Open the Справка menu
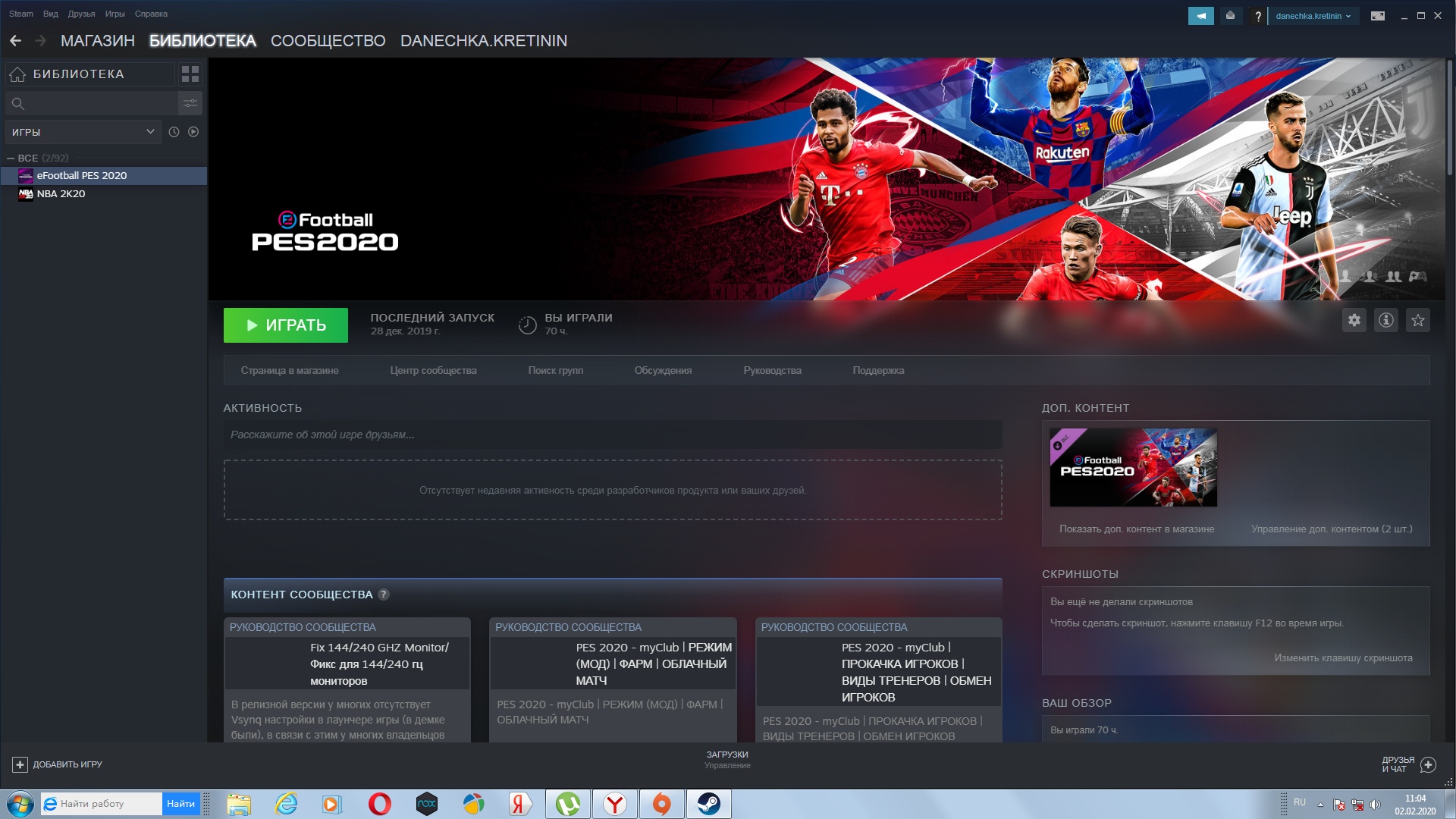 click(x=151, y=14)
